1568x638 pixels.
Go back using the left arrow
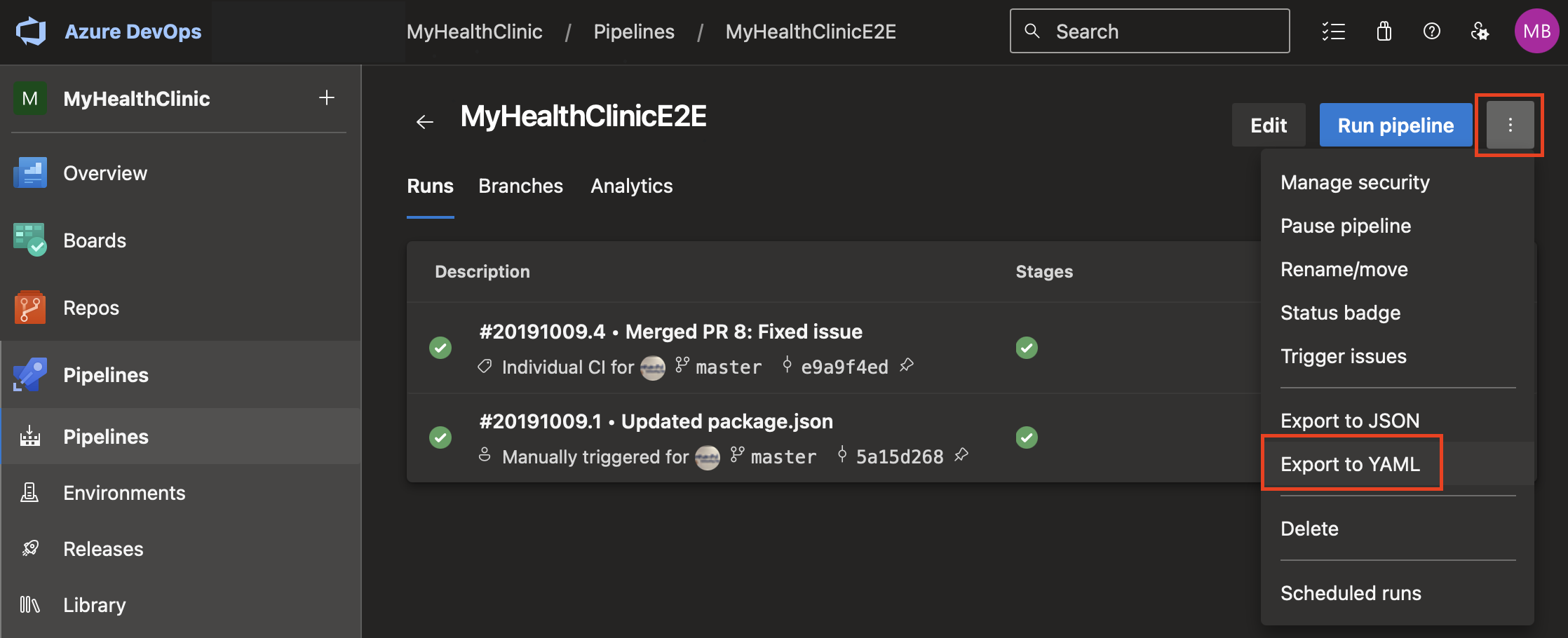pyautogui.click(x=425, y=122)
